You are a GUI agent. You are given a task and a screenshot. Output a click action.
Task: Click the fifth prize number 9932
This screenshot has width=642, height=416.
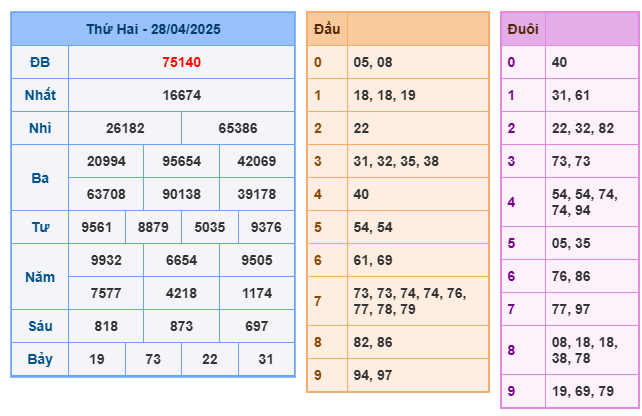(106, 260)
